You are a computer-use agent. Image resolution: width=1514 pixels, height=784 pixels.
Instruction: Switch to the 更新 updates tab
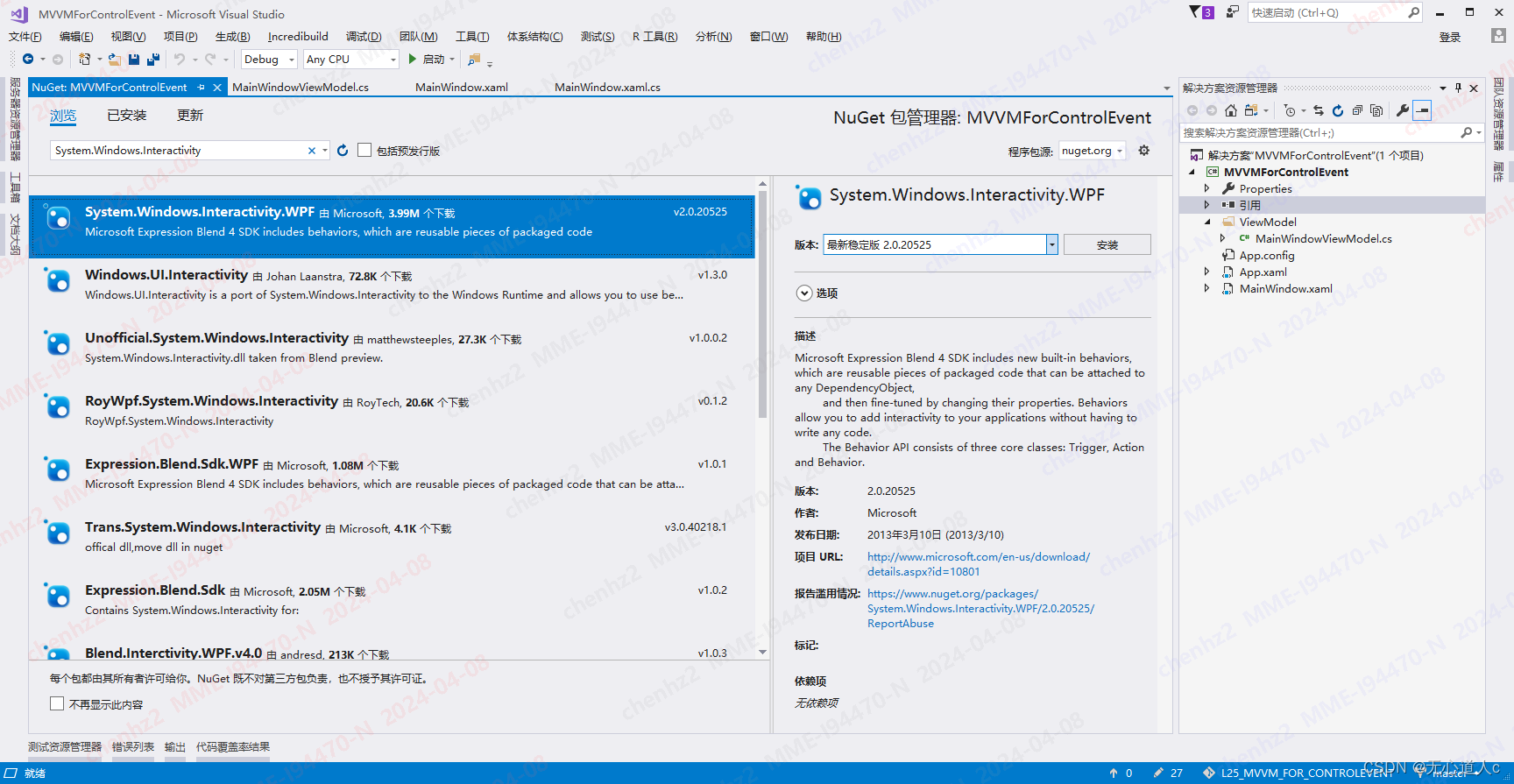click(190, 116)
